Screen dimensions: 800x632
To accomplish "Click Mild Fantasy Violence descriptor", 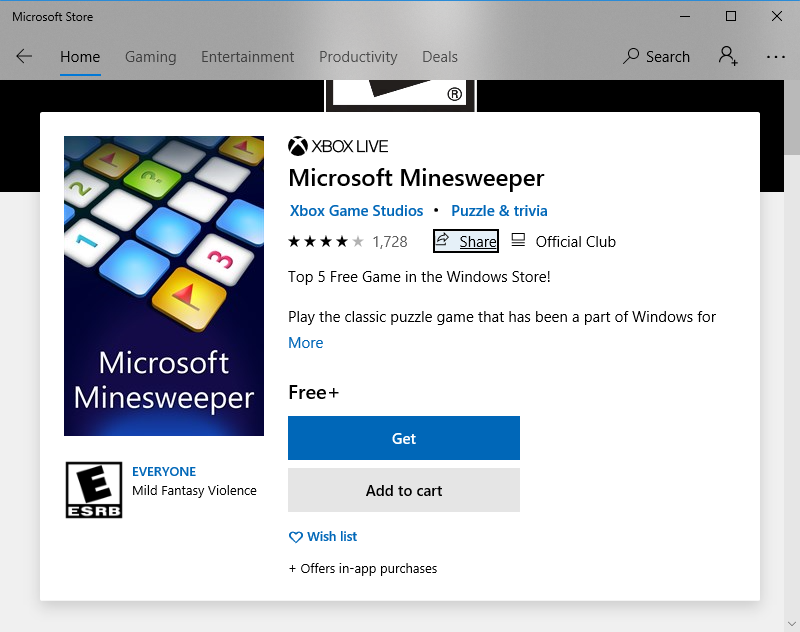I will coord(194,491).
